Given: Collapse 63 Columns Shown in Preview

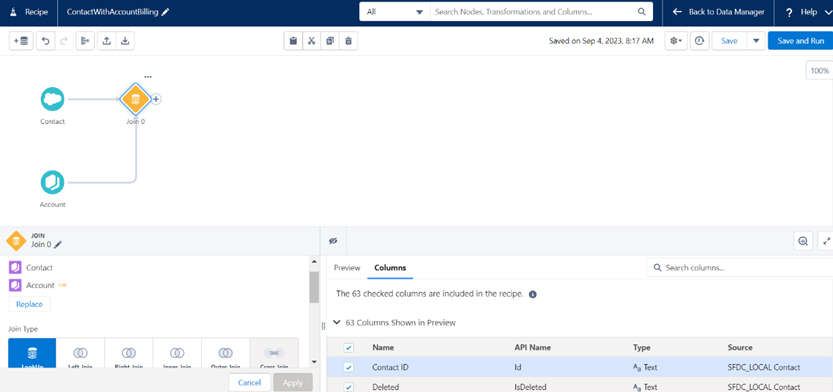Looking at the screenshot, I should click(x=336, y=322).
